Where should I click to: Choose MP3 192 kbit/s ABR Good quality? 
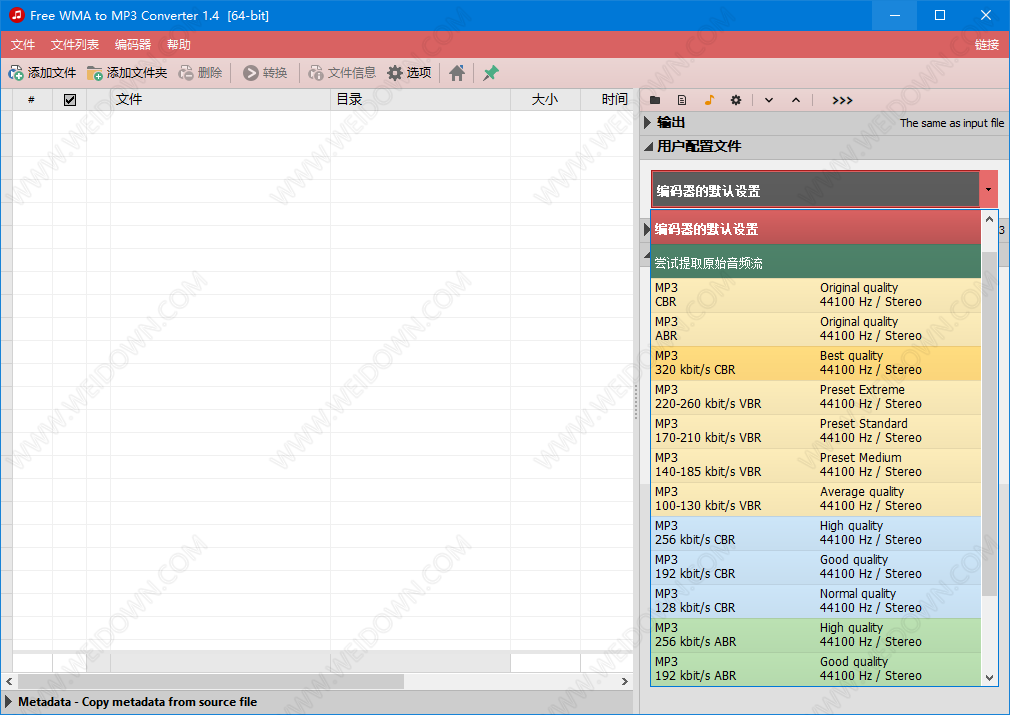[815, 669]
